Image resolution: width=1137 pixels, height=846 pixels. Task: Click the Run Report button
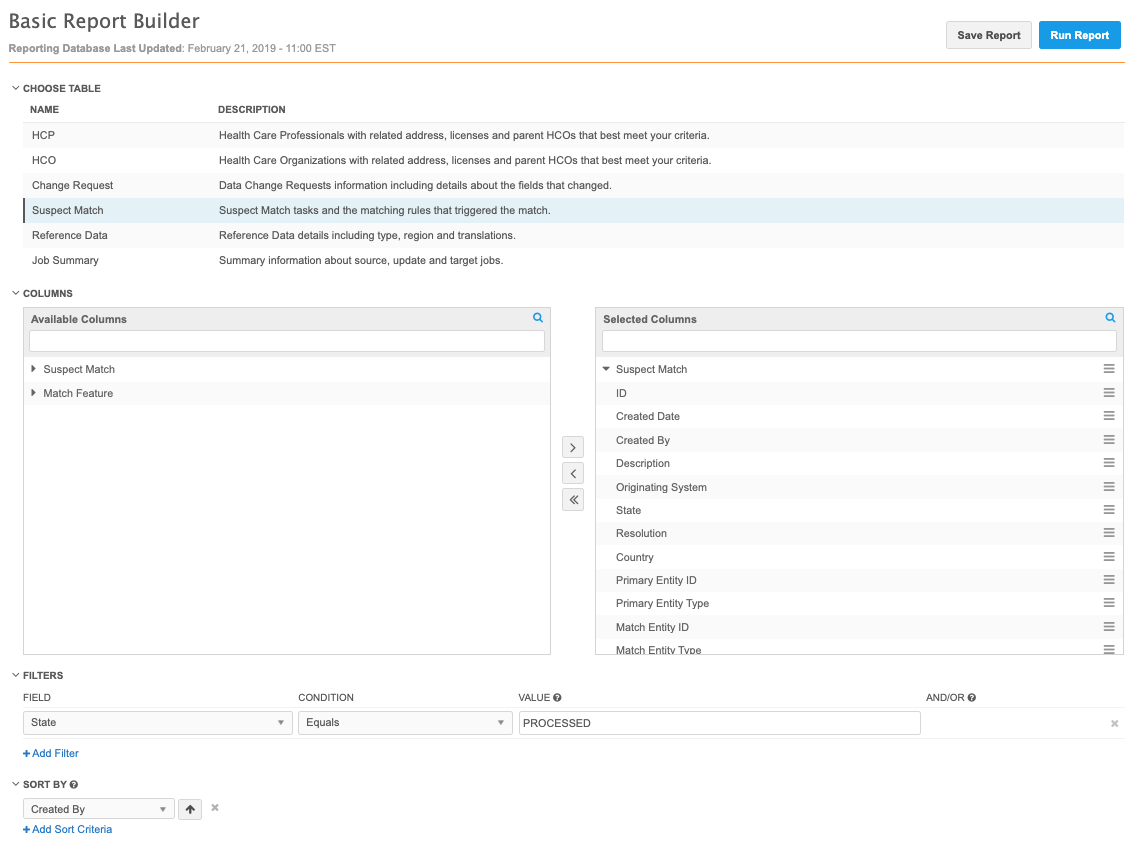pyautogui.click(x=1079, y=35)
